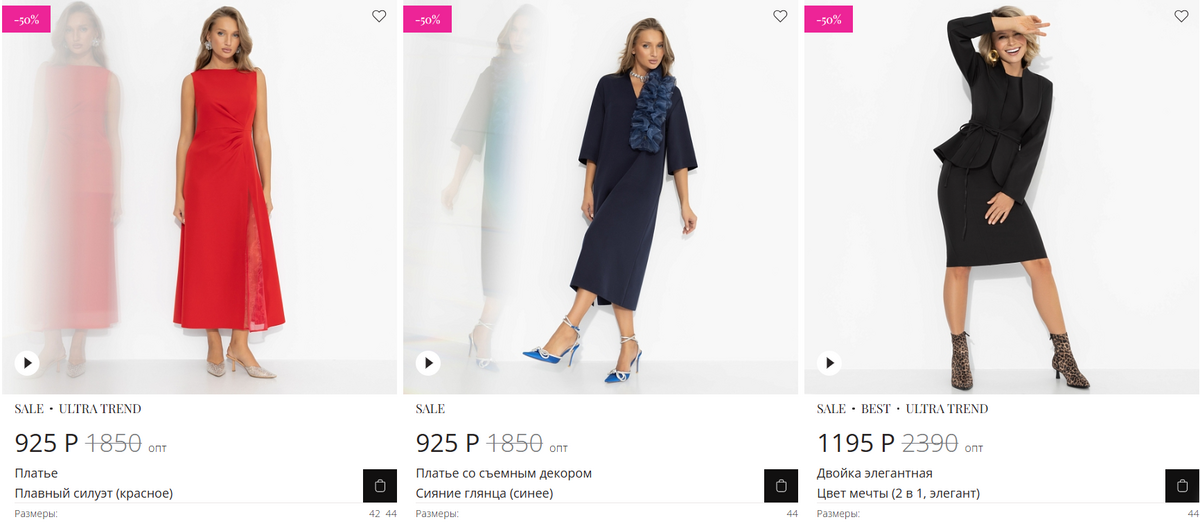Select size 44 for red dress
Screen dimensions: 1200x524
pos(391,514)
